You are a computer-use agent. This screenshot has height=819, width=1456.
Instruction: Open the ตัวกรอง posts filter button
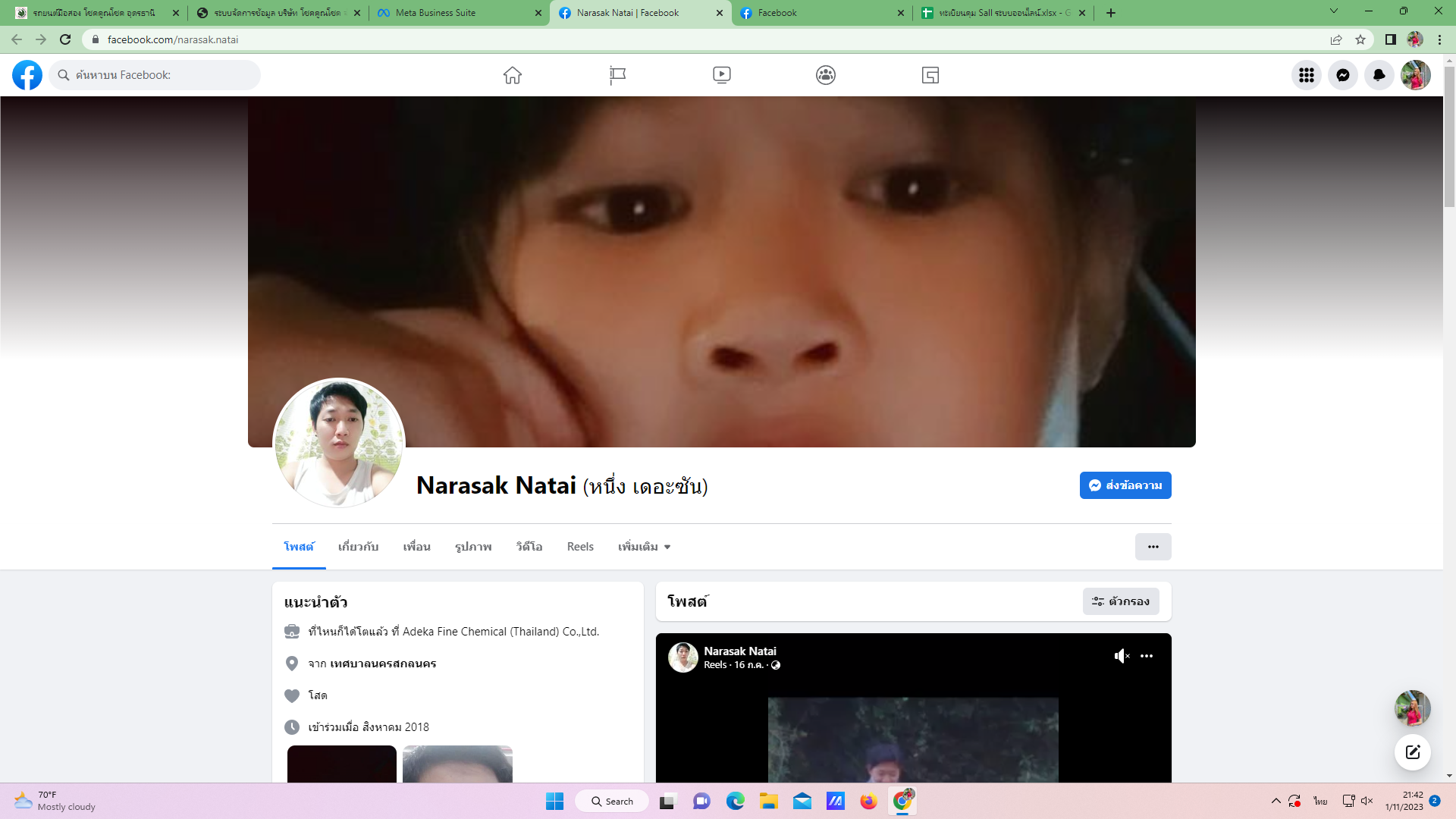[x=1121, y=601]
